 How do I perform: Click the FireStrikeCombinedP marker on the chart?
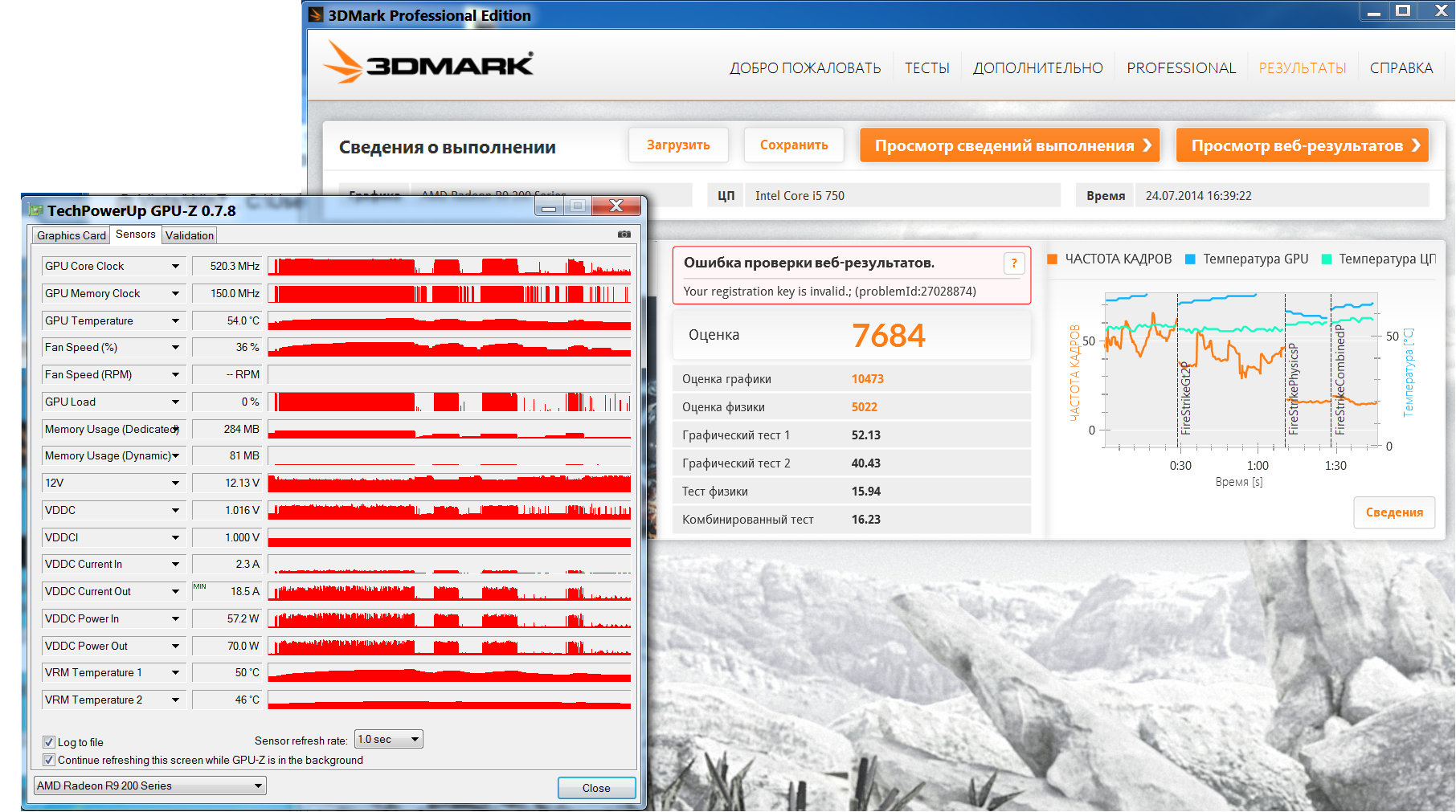coord(1340,379)
